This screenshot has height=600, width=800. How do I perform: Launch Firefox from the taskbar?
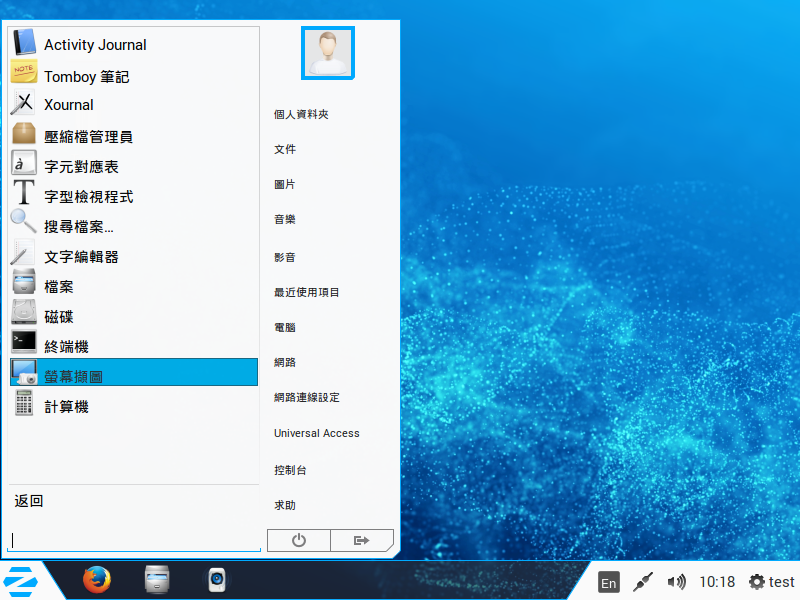coord(97,580)
